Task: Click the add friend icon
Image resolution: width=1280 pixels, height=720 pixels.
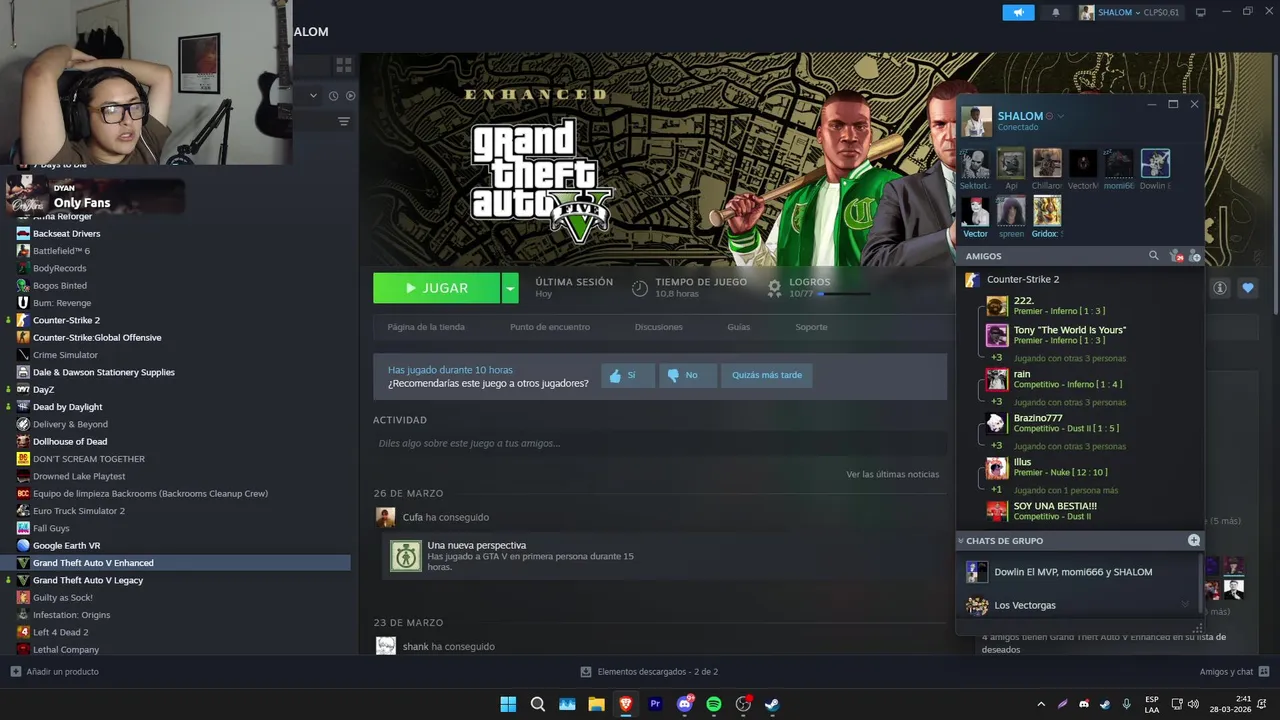Action: pyautogui.click(x=1194, y=257)
